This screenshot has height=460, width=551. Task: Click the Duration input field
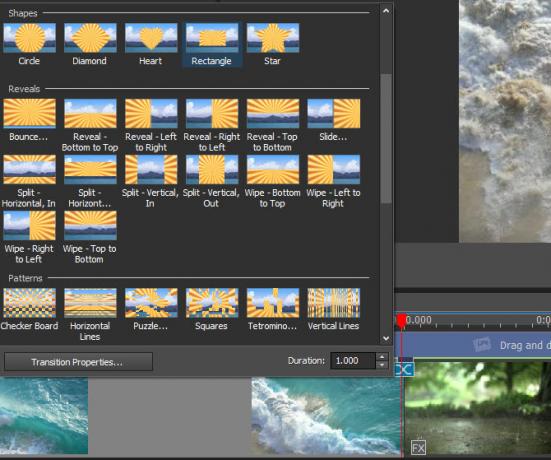coord(353,361)
